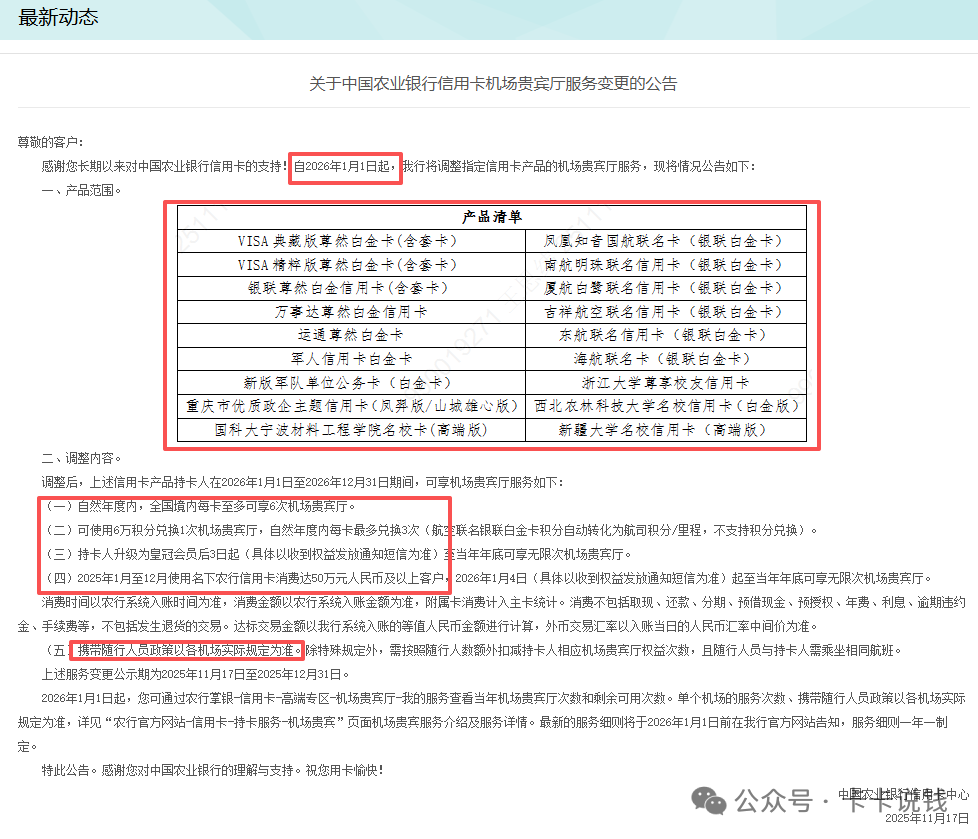This screenshot has width=978, height=839.
Task: Select cell 新疆大学名校信用卡(高端版)
Action: click(666, 430)
